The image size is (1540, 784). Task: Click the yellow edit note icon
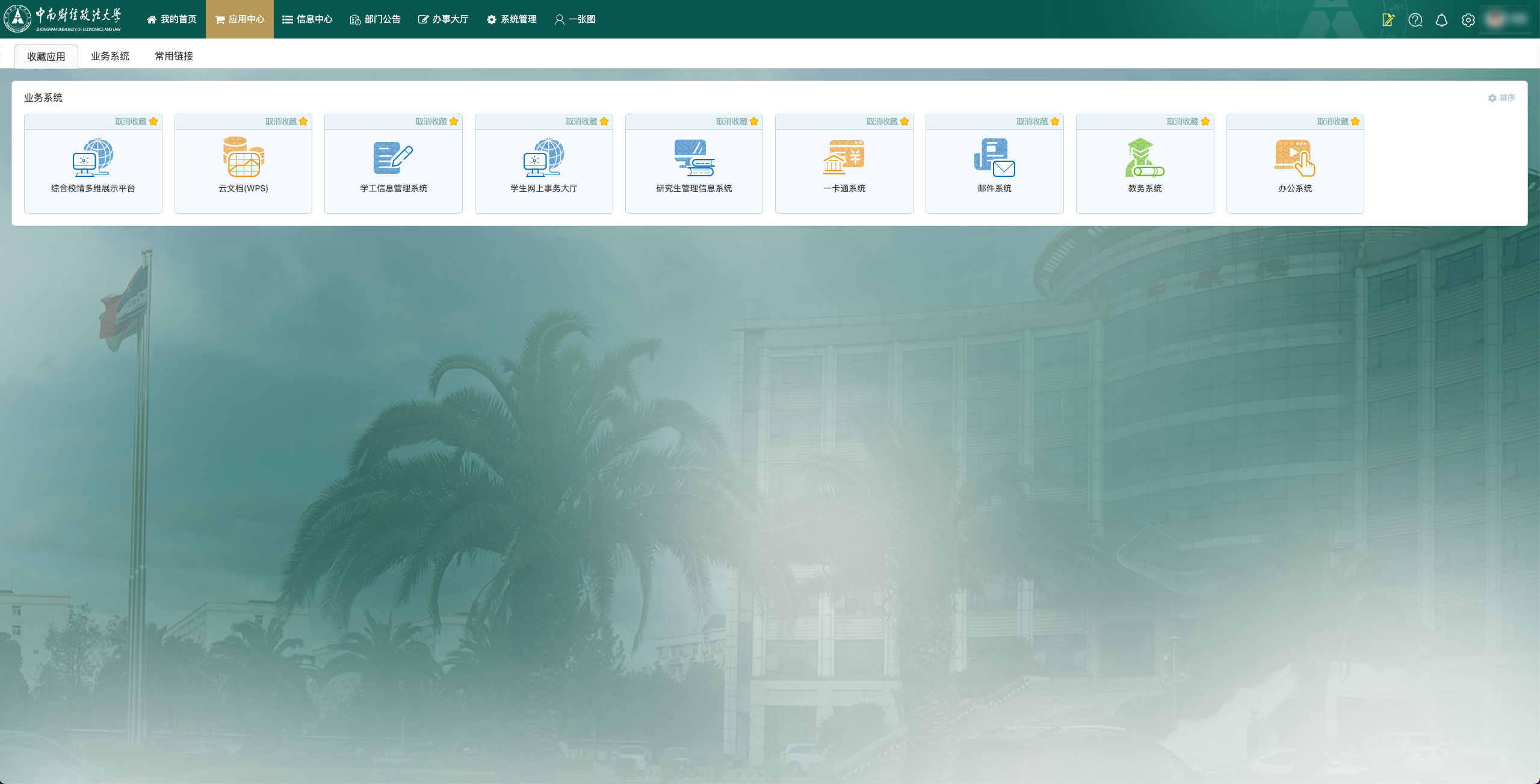point(1388,20)
